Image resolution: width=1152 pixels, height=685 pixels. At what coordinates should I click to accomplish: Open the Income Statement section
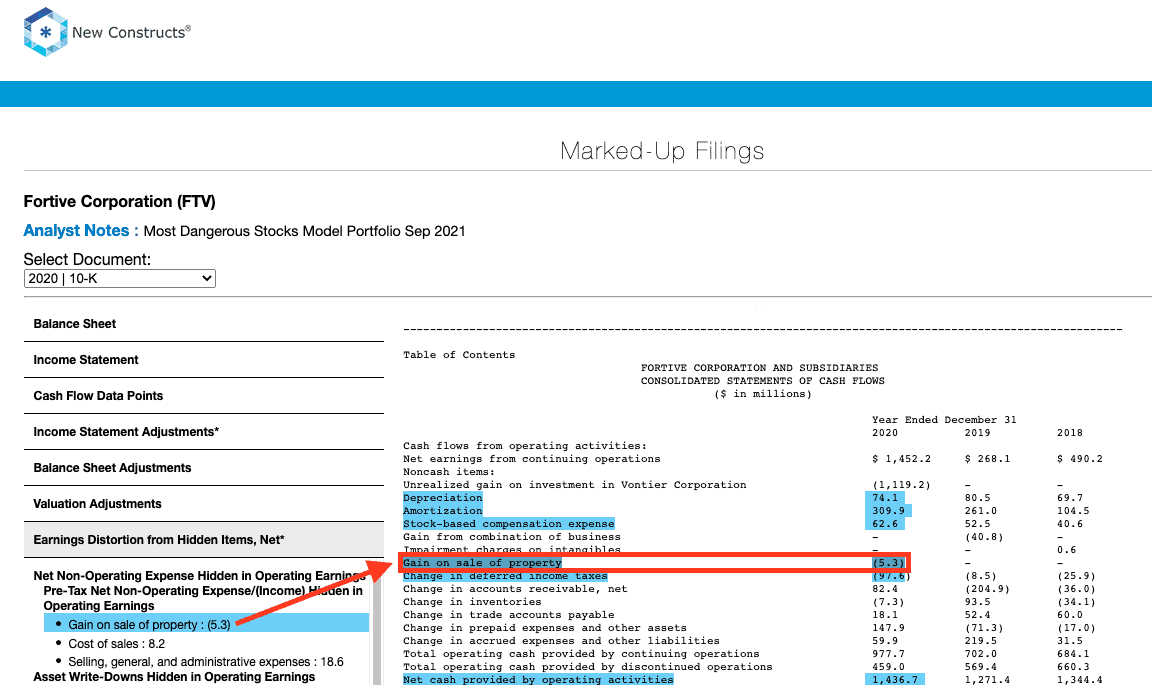[204, 360]
